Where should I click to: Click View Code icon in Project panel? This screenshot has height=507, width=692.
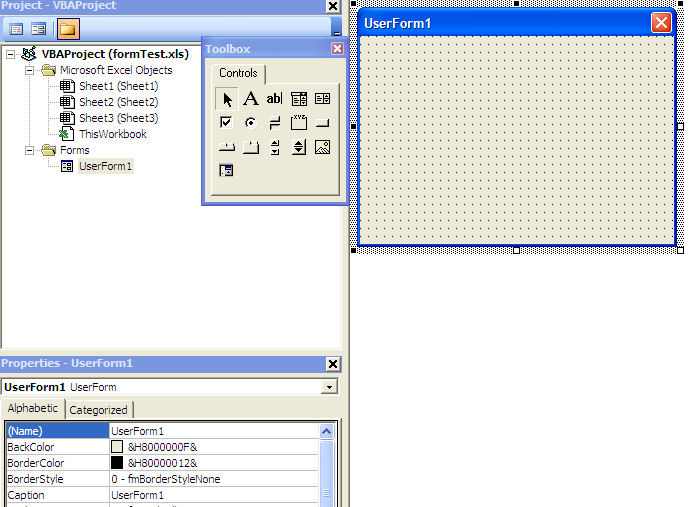pyautogui.click(x=16, y=29)
